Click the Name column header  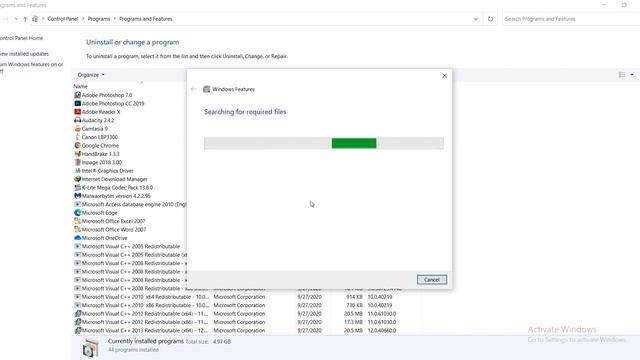pyautogui.click(x=81, y=86)
